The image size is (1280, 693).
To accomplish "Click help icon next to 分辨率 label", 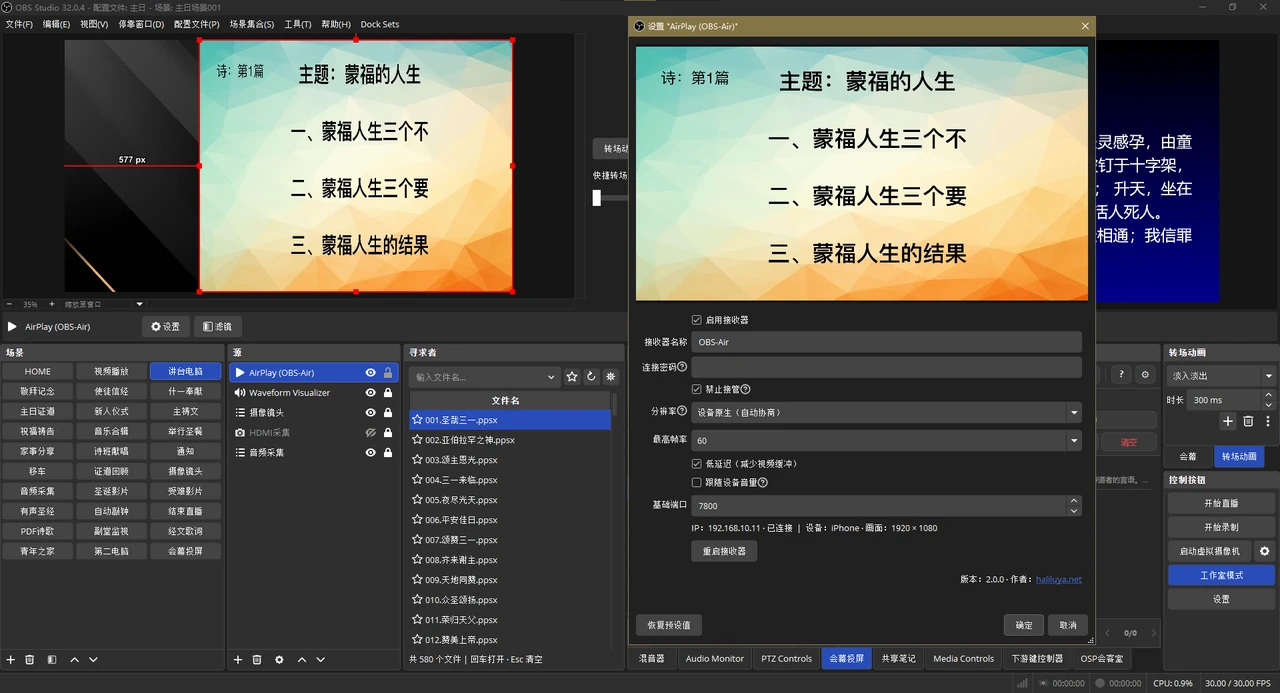I will pos(683,411).
